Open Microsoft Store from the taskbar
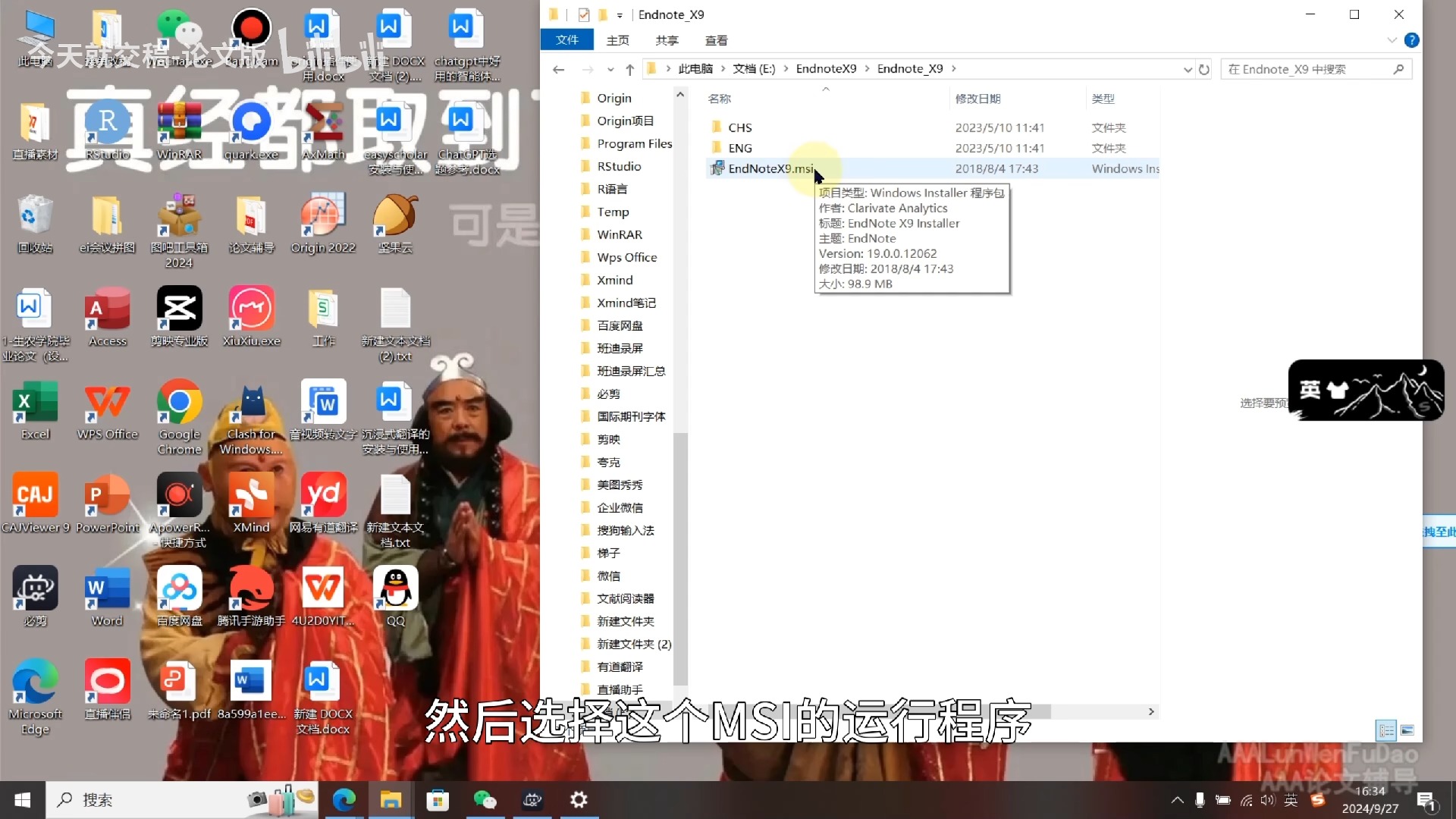The width and height of the screenshot is (1456, 819). tap(438, 800)
